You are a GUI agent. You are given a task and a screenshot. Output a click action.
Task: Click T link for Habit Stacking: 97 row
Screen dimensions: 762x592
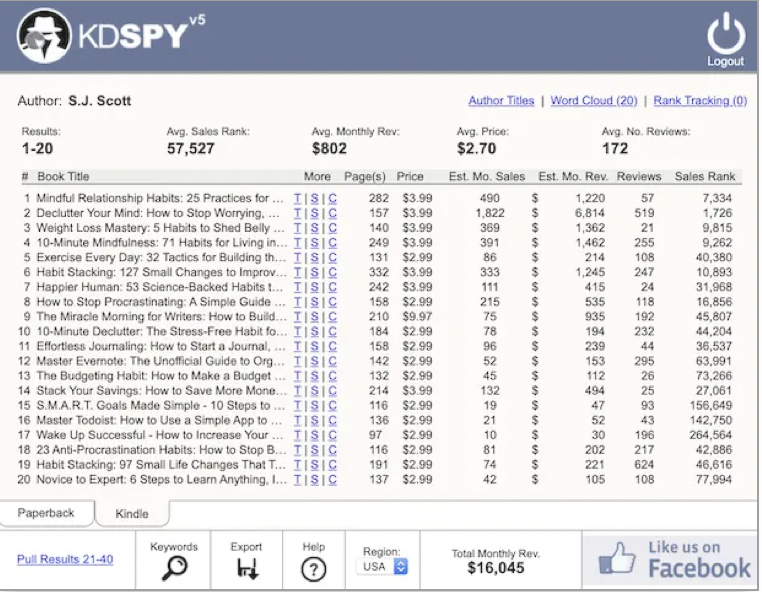(297, 465)
